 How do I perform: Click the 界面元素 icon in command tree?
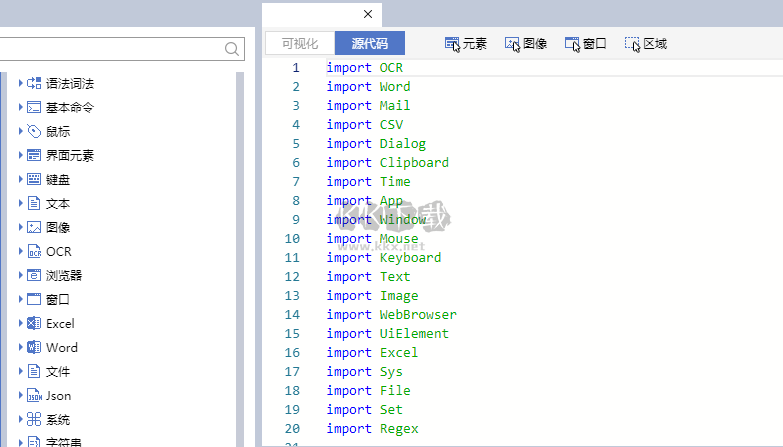[x=34, y=155]
